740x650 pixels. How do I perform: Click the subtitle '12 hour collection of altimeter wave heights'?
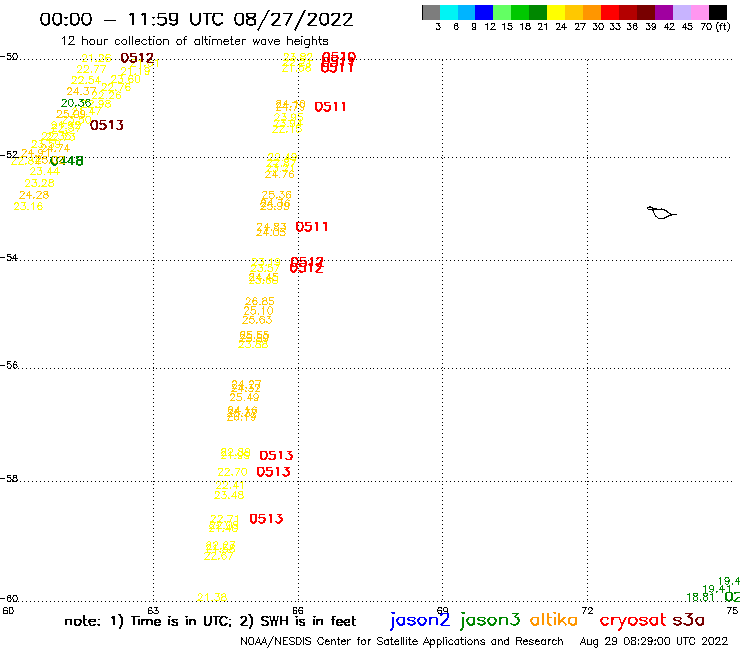(x=194, y=41)
